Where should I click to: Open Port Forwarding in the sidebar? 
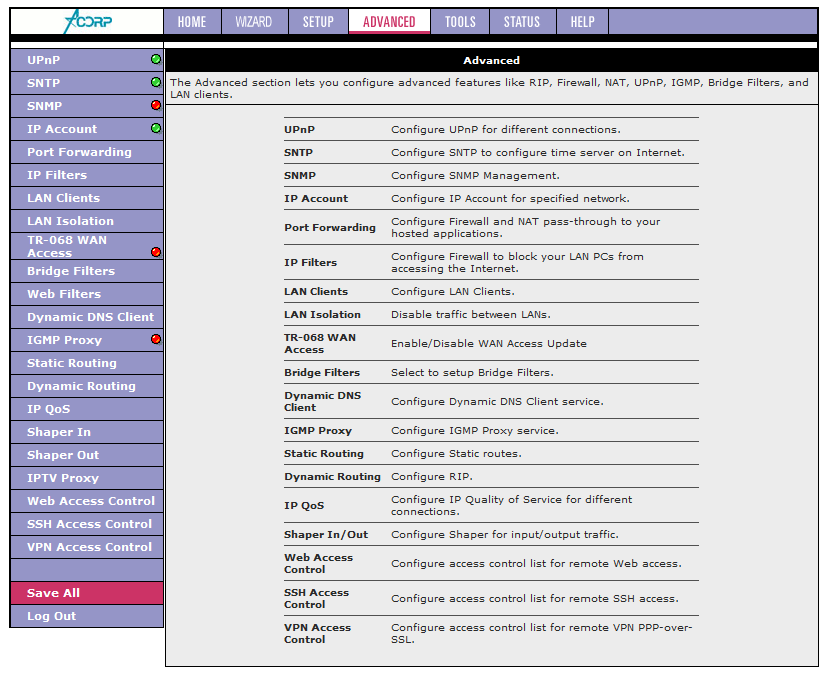coord(79,152)
